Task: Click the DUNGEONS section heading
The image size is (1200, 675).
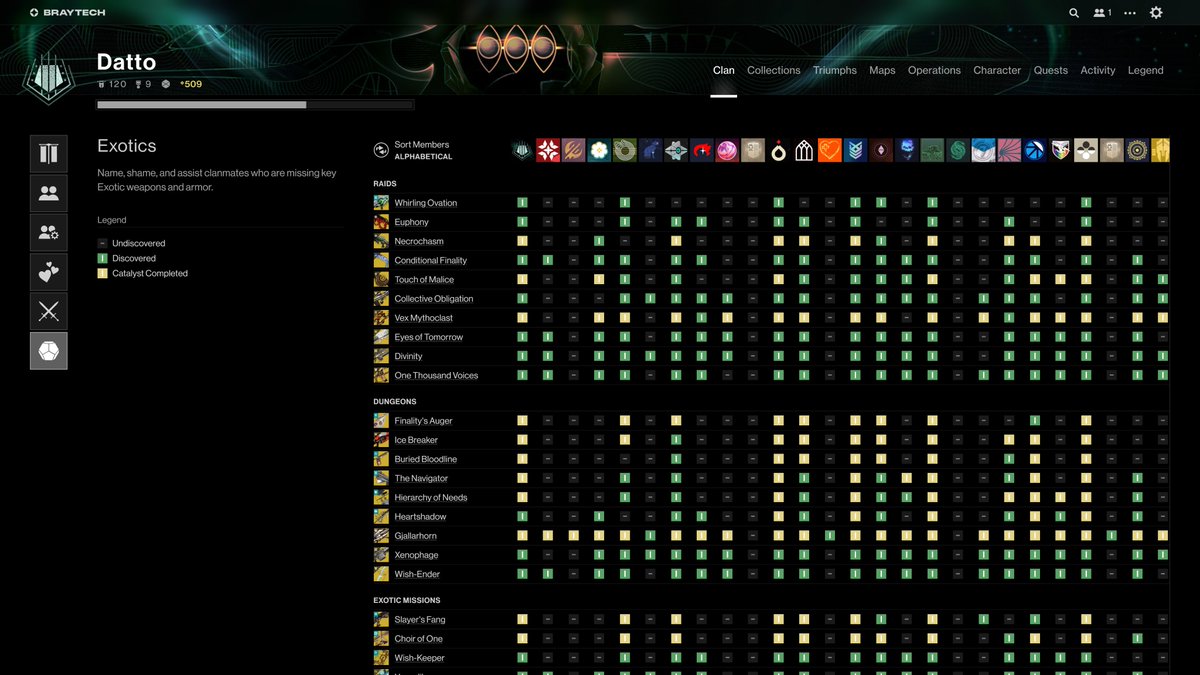Action: [395, 402]
